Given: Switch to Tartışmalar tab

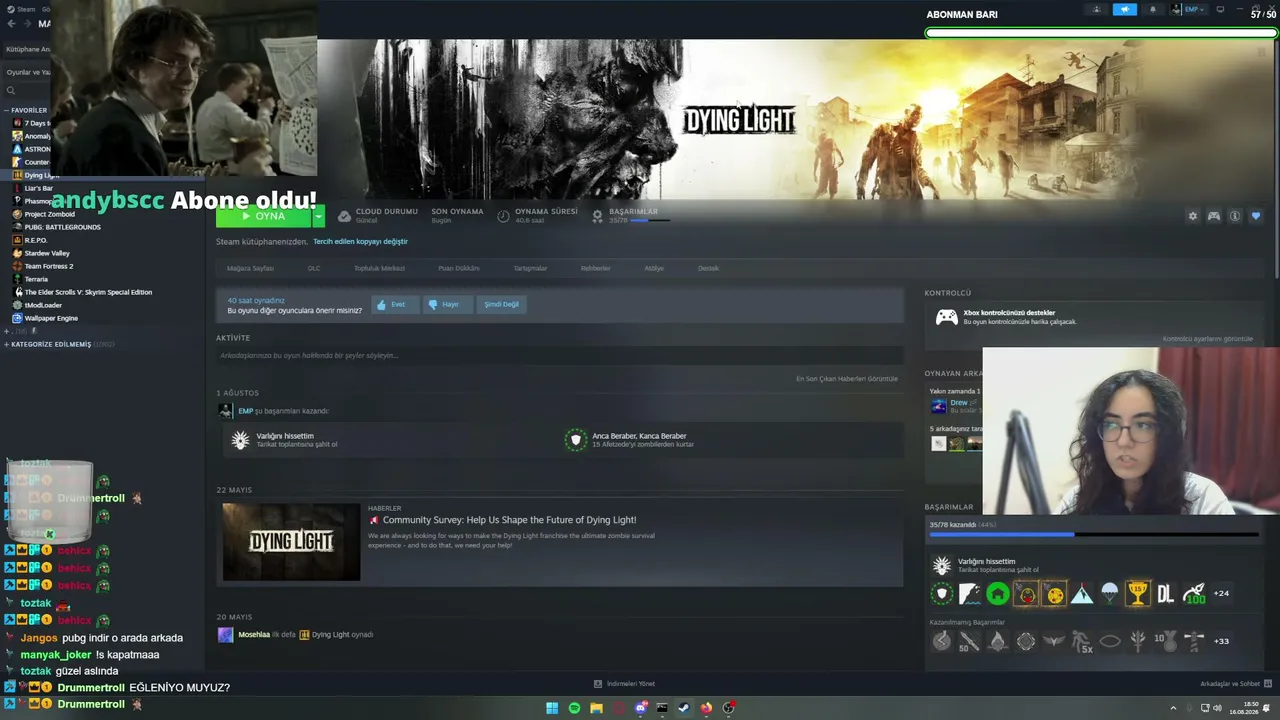Looking at the screenshot, I should [x=530, y=268].
